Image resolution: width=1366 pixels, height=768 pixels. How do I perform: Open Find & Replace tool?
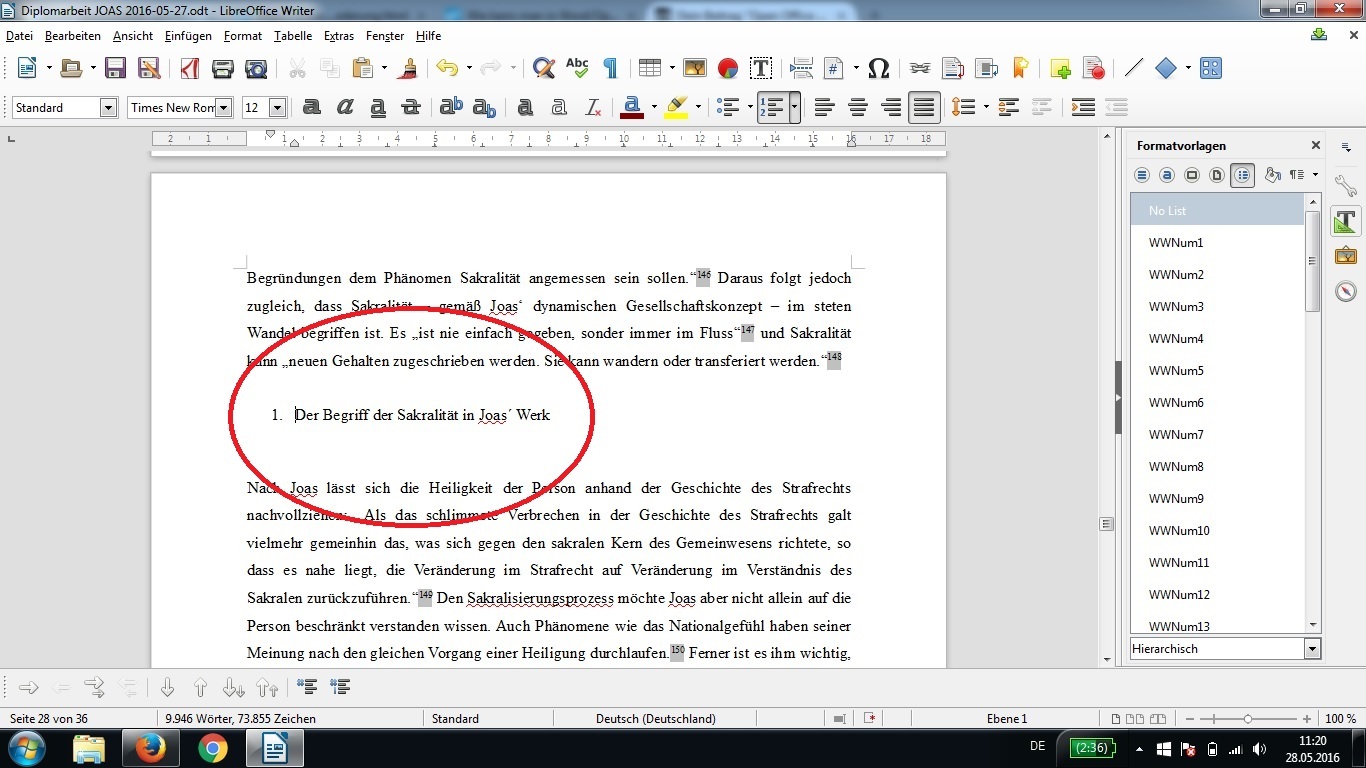point(543,68)
